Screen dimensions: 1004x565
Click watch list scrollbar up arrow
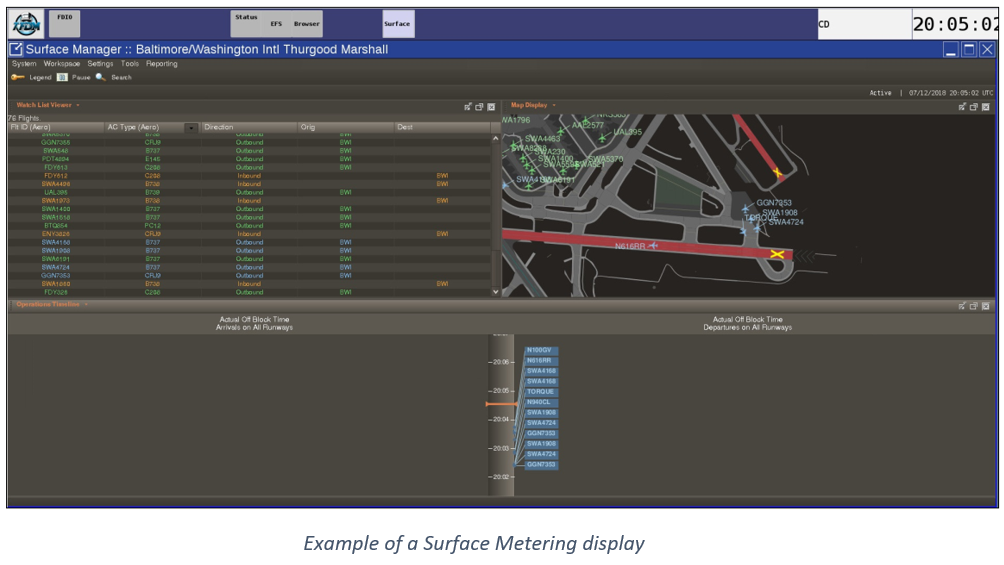pyautogui.click(x=495, y=138)
